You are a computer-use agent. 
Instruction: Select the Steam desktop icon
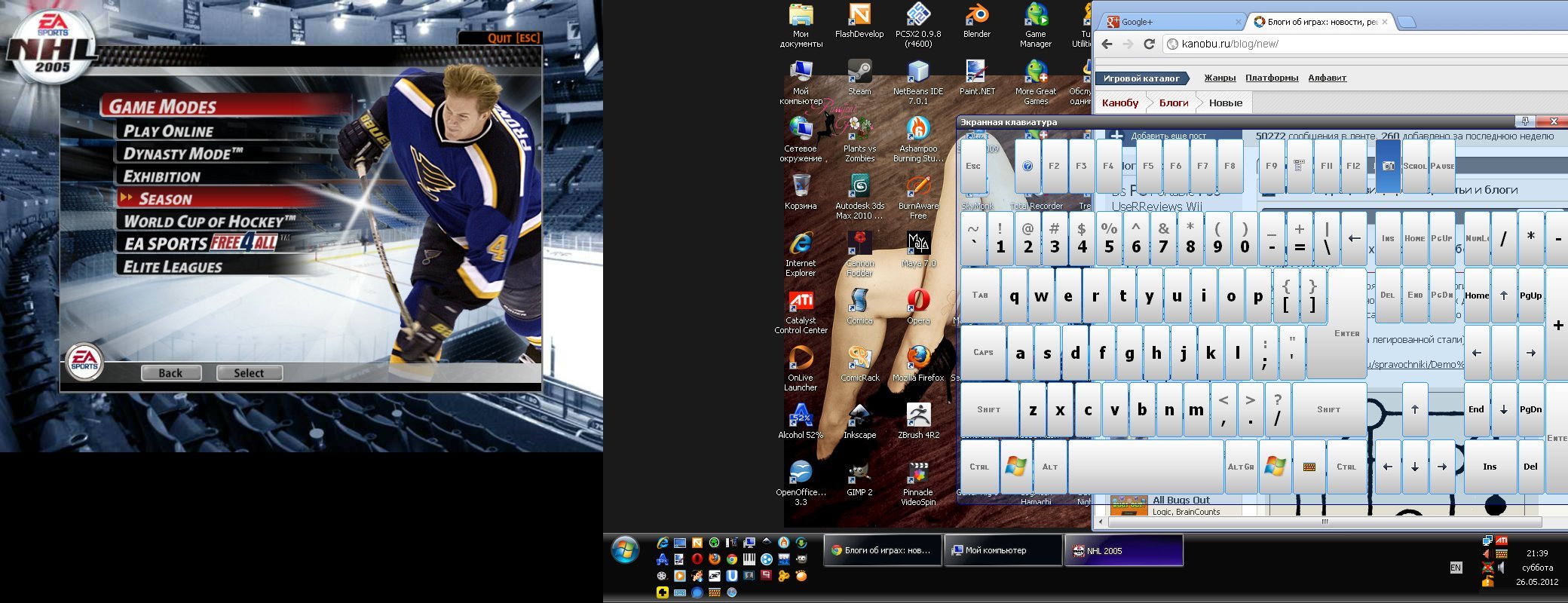pos(859,78)
